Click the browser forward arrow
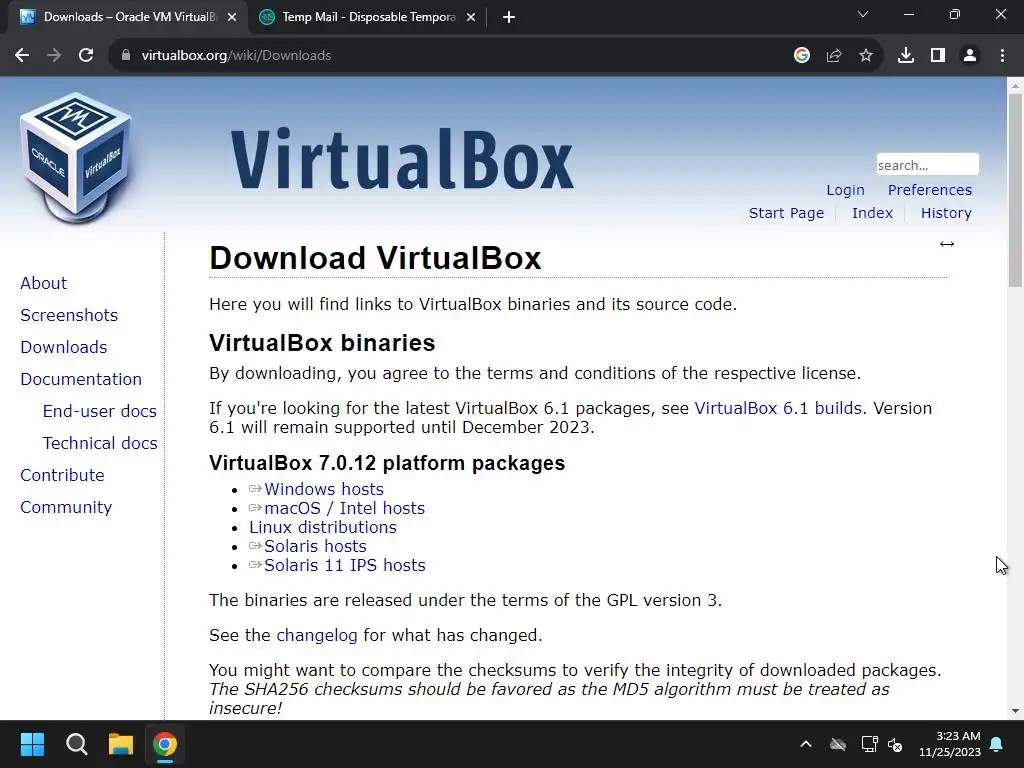 (54, 56)
